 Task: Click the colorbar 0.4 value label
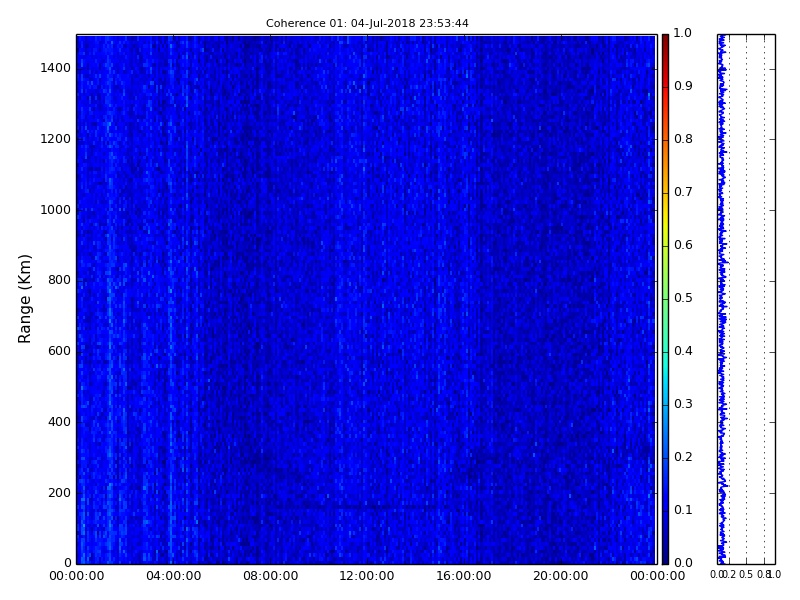tap(683, 351)
